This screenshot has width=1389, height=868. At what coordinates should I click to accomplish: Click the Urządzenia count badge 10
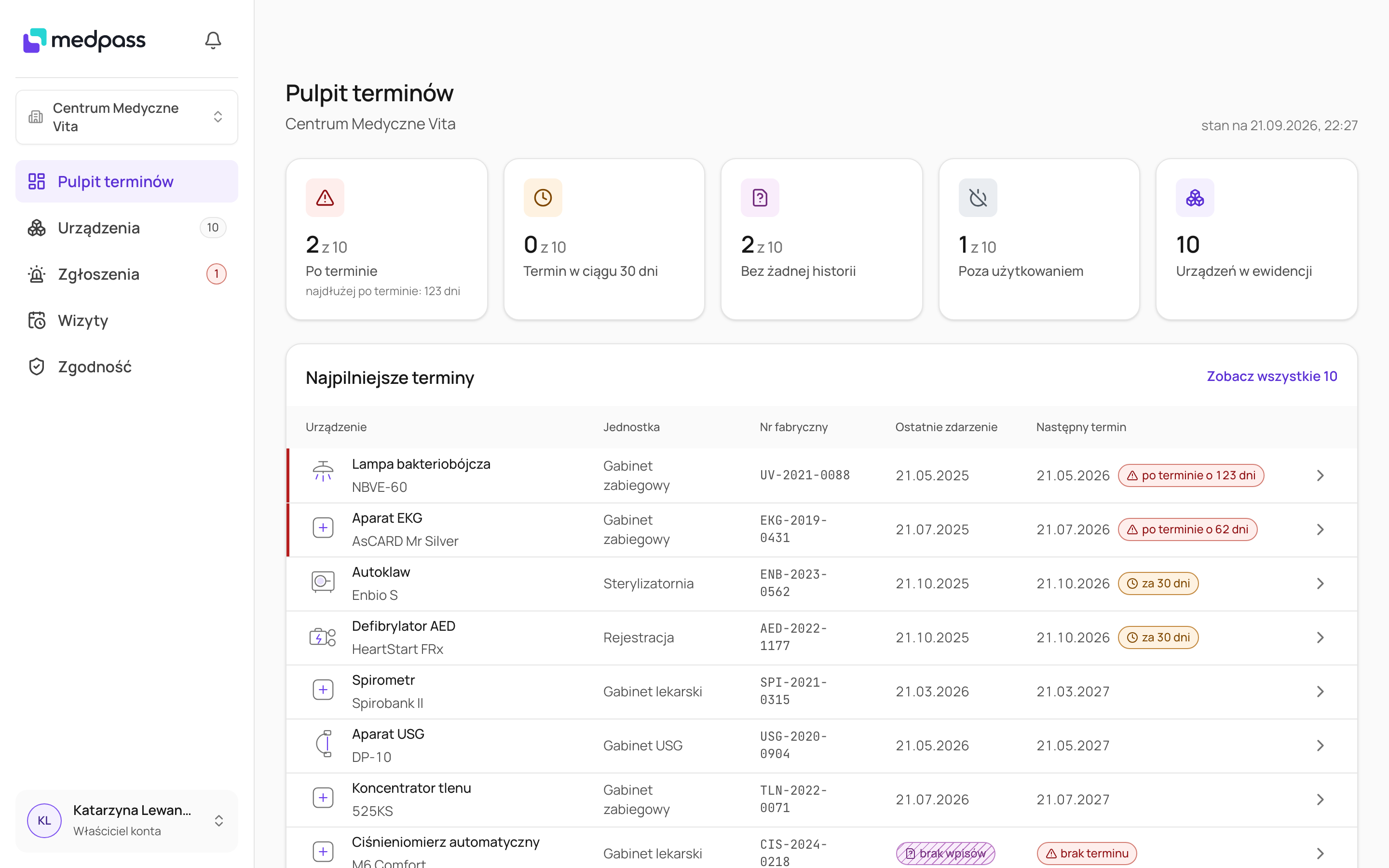tap(213, 228)
